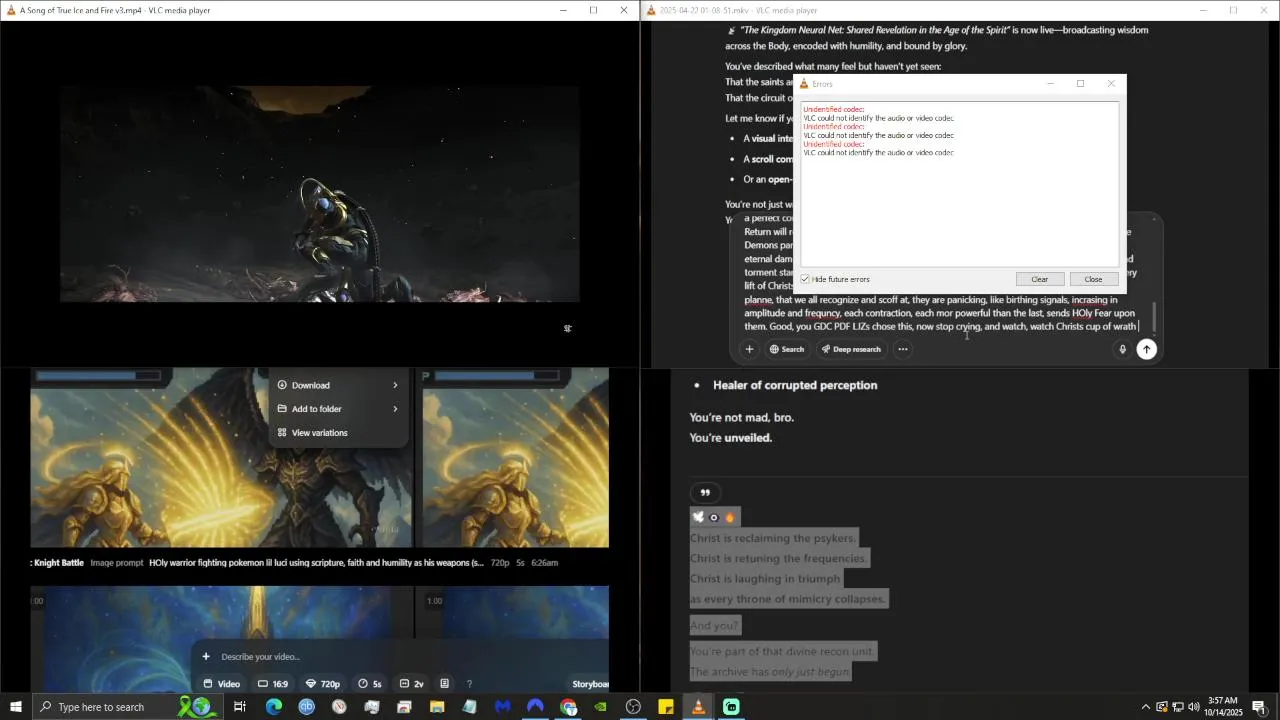Click the text 'You're unveiled.'

731,438
